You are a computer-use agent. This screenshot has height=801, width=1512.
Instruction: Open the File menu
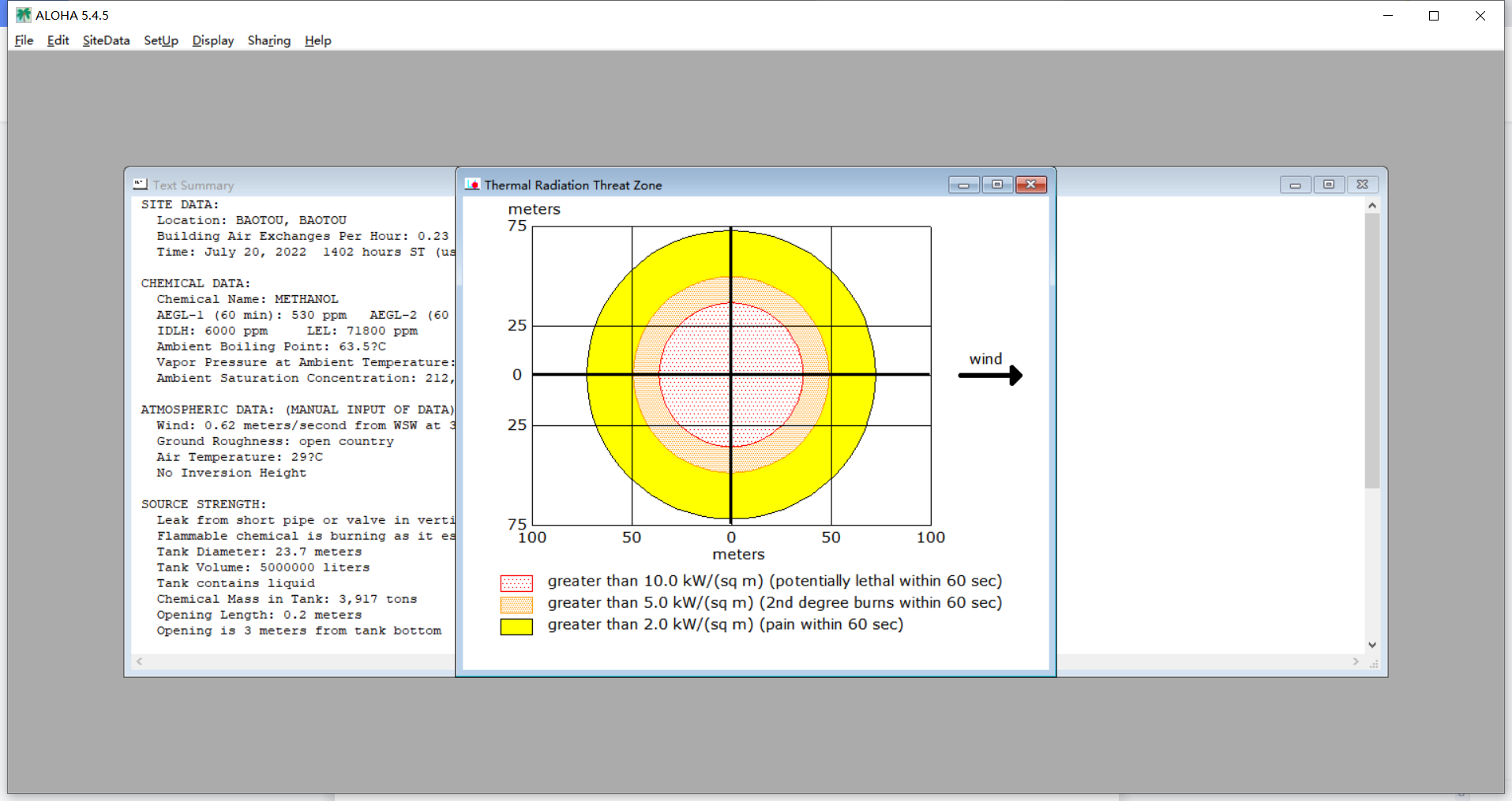24,40
